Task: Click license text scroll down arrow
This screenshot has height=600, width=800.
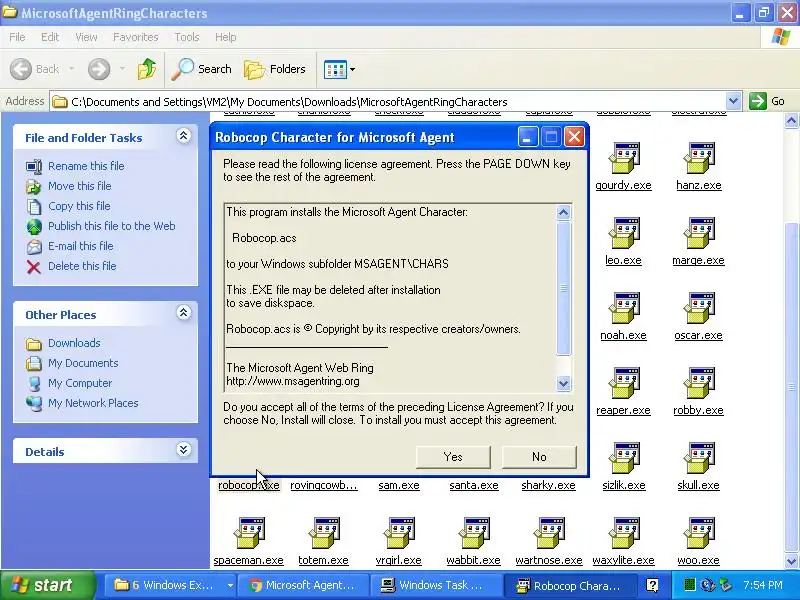Action: (563, 383)
